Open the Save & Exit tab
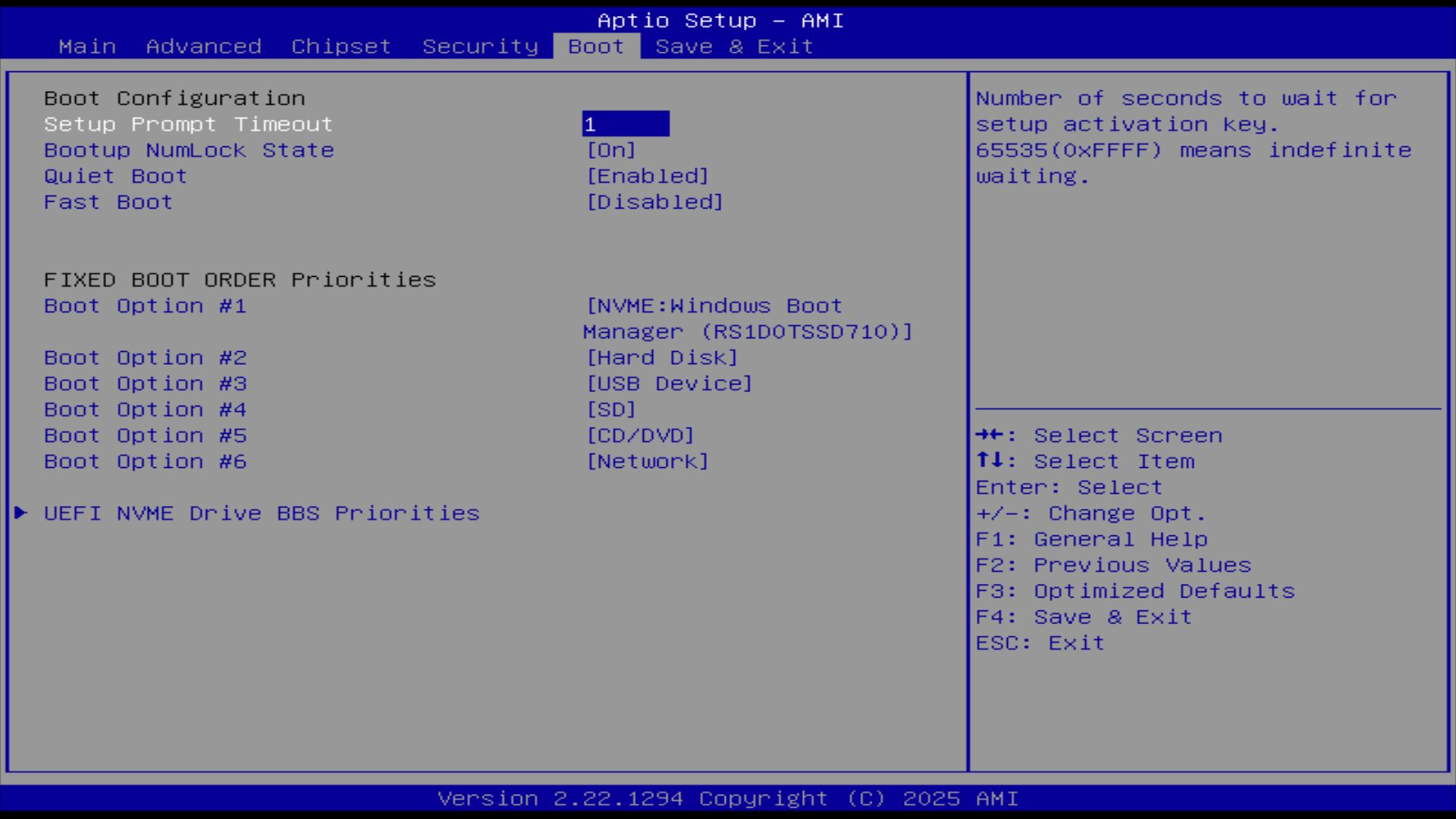The width and height of the screenshot is (1456, 819). coord(734,46)
